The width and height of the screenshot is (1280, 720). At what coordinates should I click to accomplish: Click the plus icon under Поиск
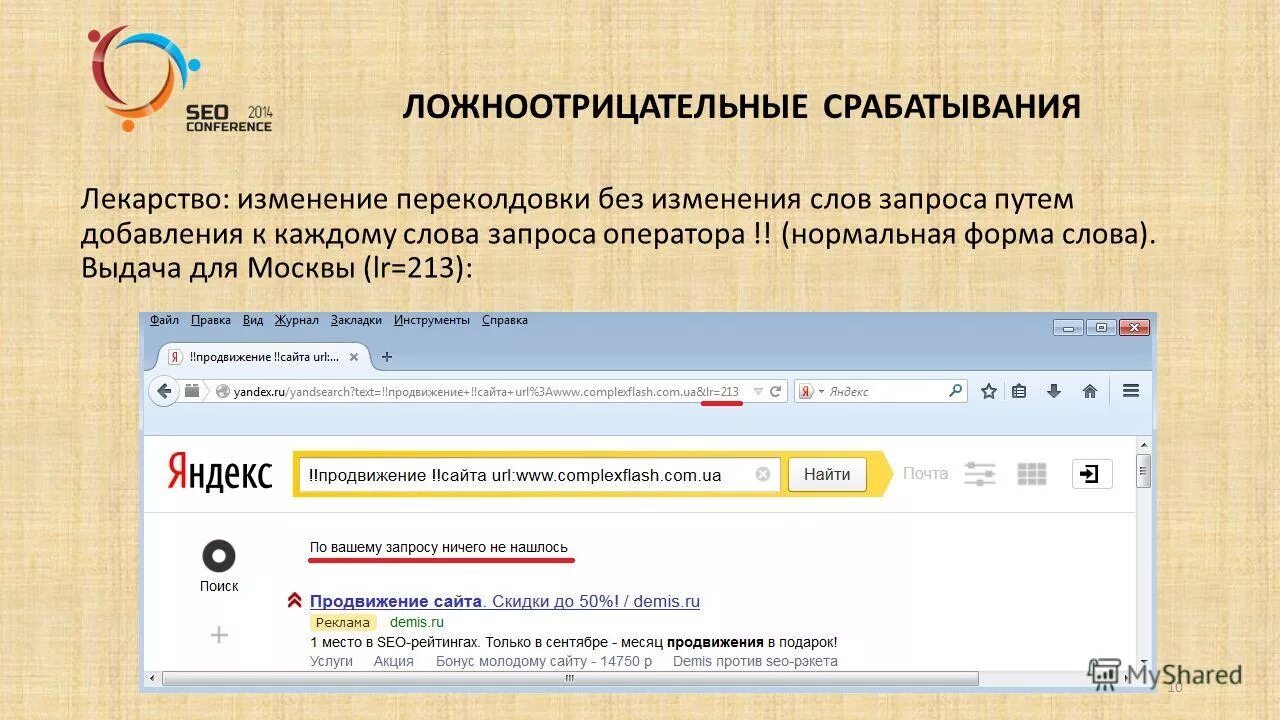coord(219,634)
